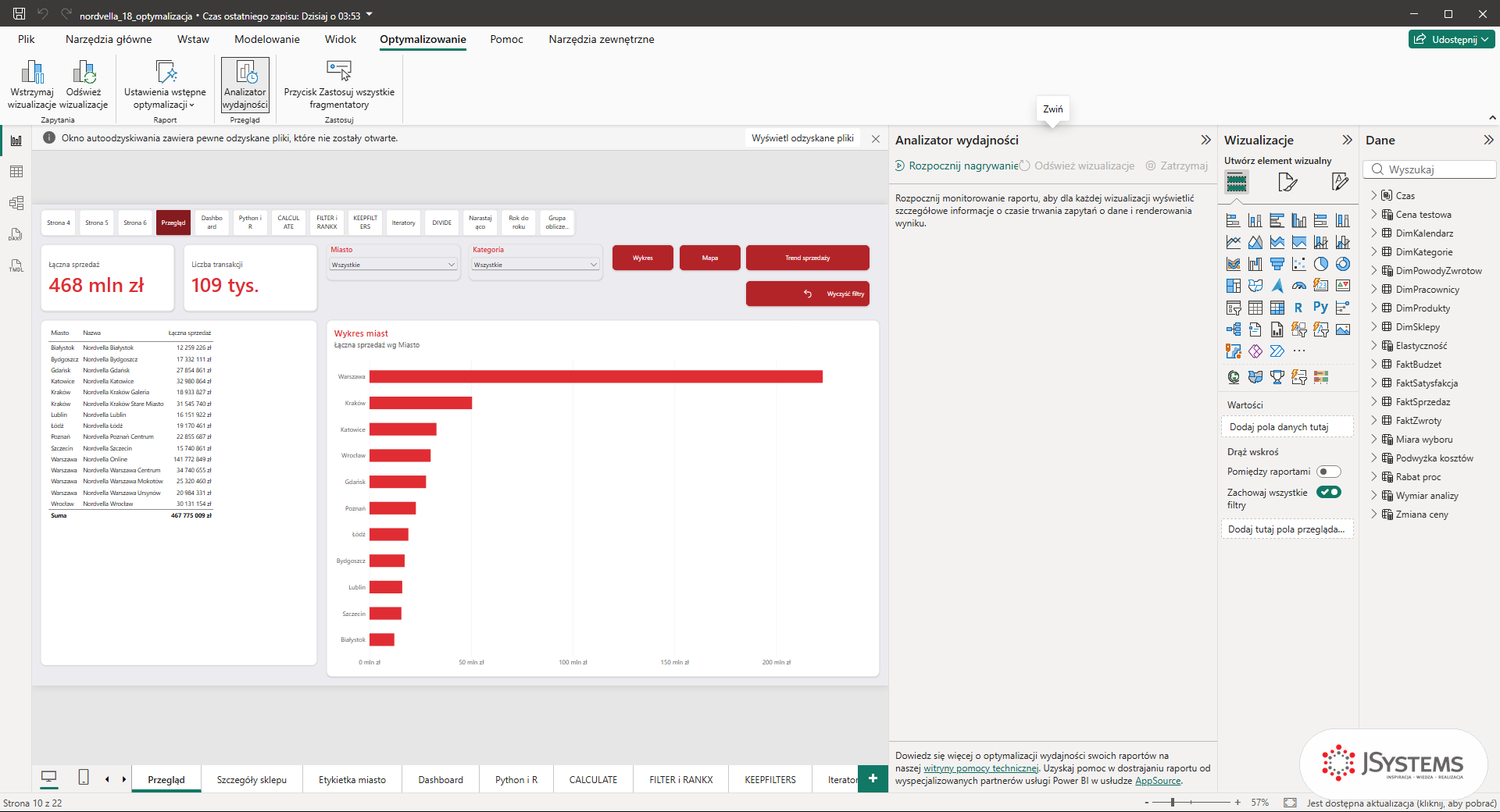The width and height of the screenshot is (1500, 812).
Task: Add a treemap visual
Action: click(x=1233, y=286)
